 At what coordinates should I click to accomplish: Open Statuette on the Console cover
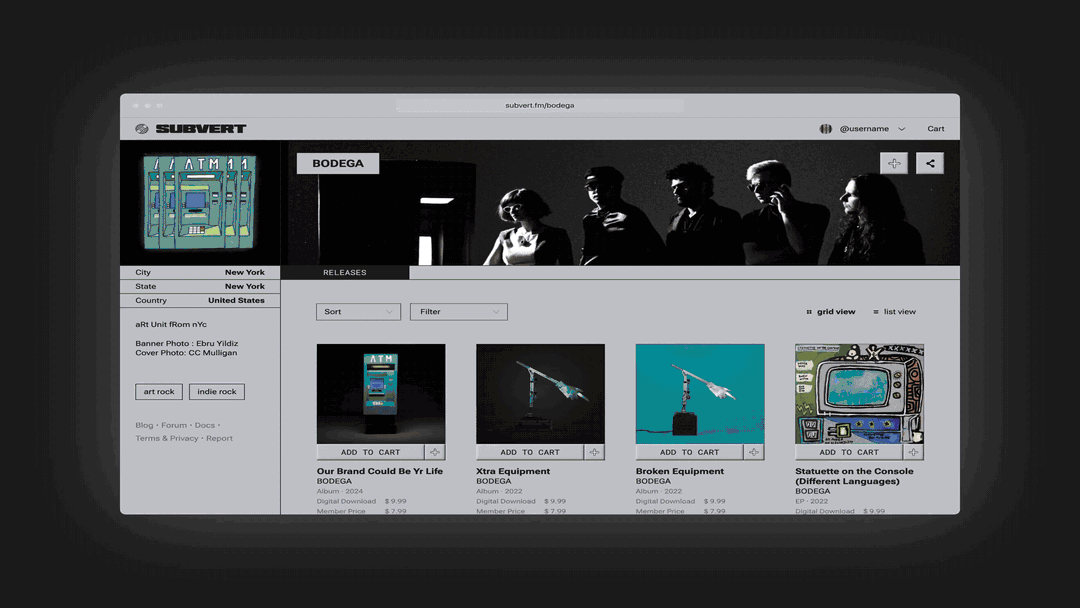(x=860, y=394)
